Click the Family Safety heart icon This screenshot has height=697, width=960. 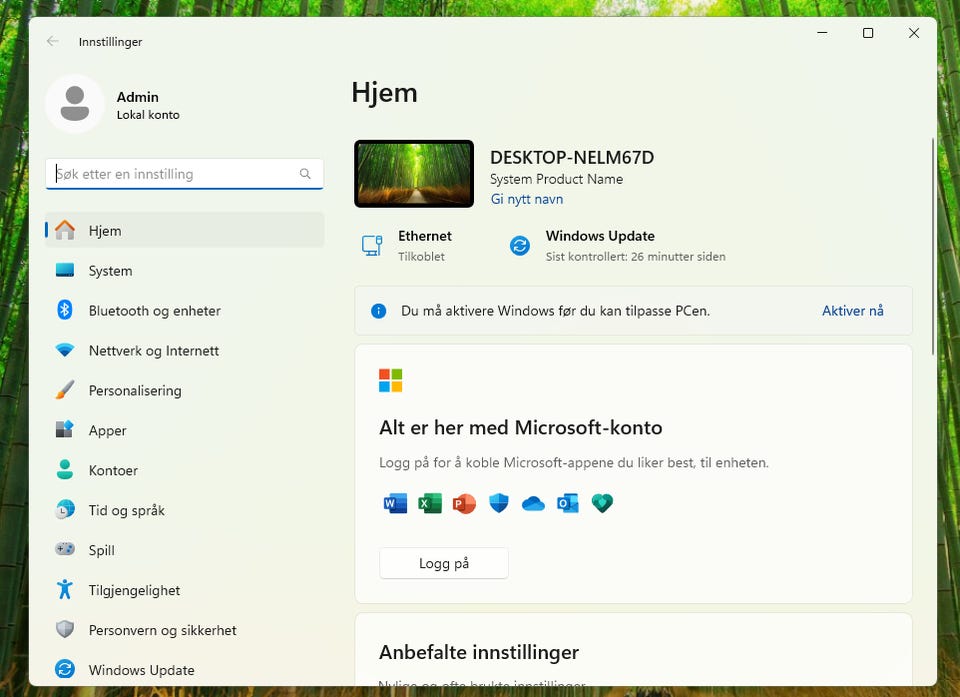click(x=602, y=503)
